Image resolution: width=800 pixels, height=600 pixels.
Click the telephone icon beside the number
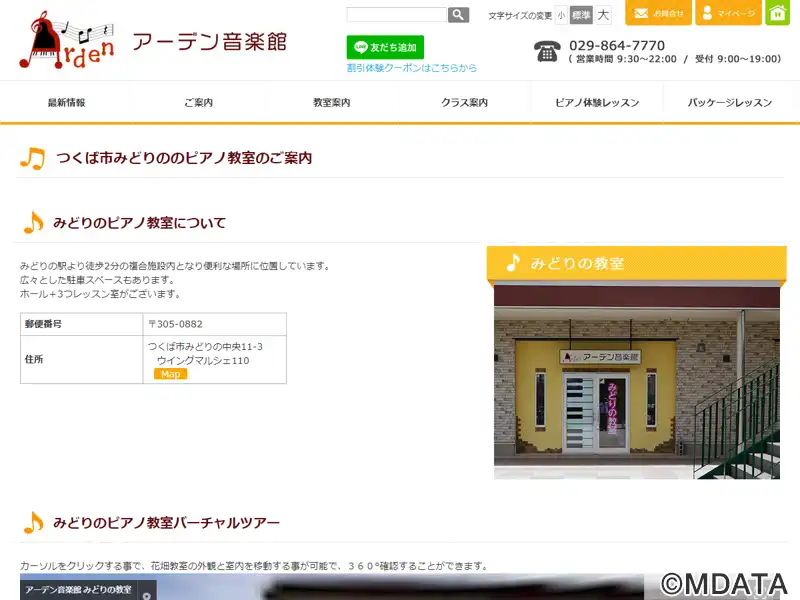547,52
